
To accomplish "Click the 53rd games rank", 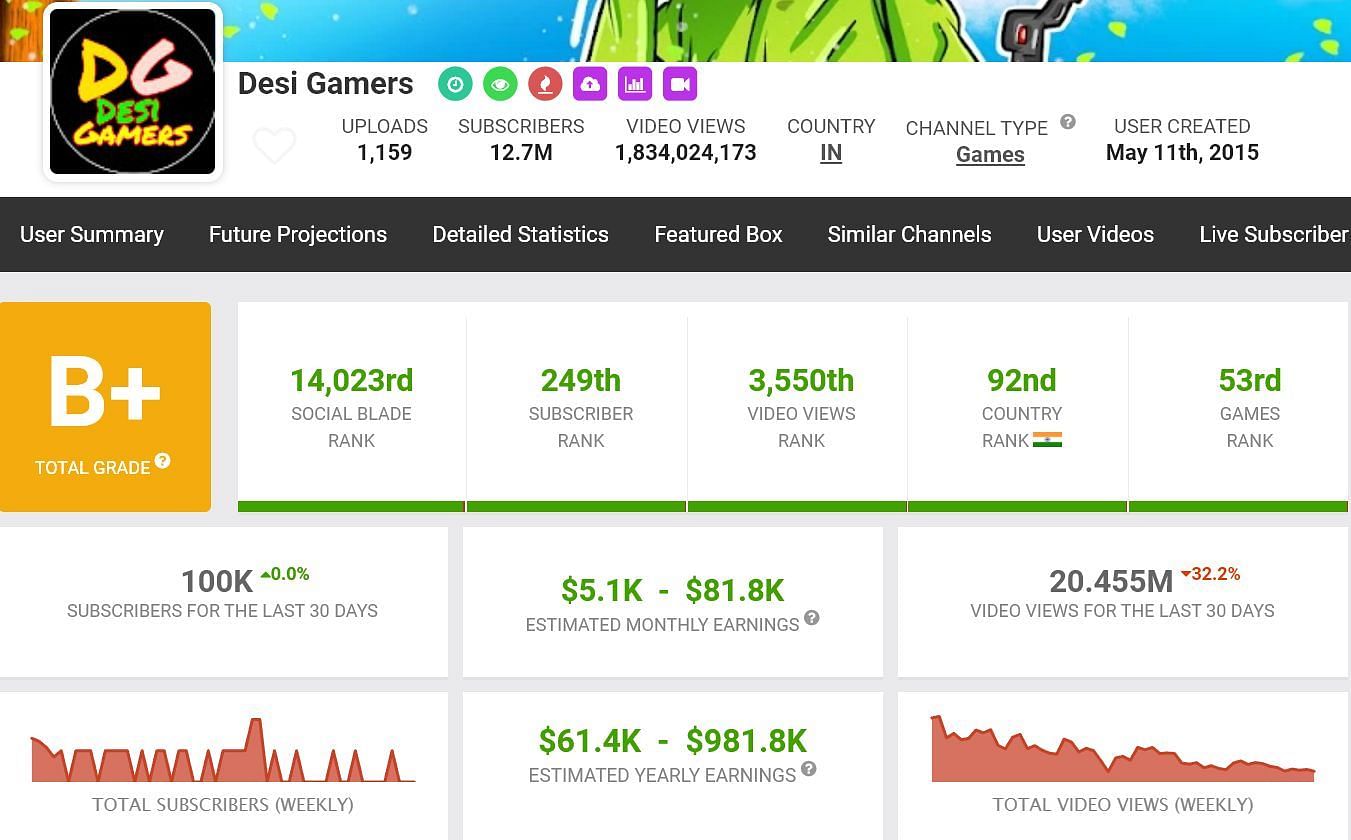I will pyautogui.click(x=1249, y=381).
